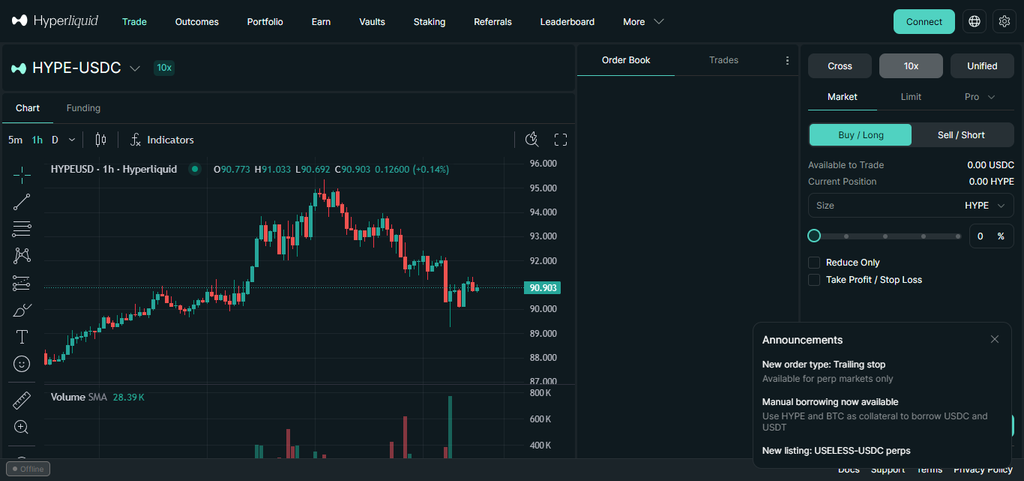This screenshot has width=1024, height=481.
Task: Open the settings gear icon
Action: [1004, 22]
